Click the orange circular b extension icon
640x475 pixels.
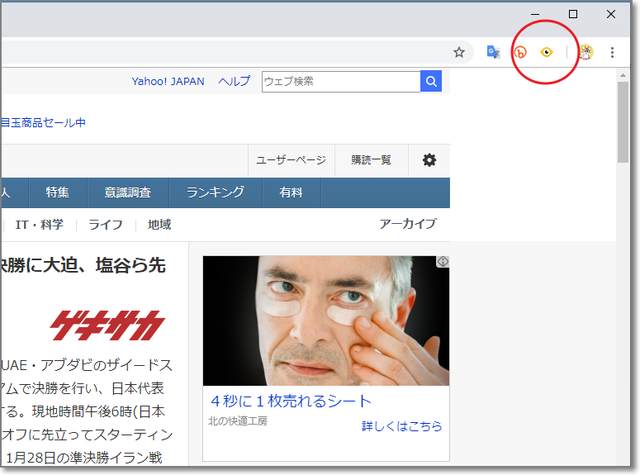pos(520,52)
